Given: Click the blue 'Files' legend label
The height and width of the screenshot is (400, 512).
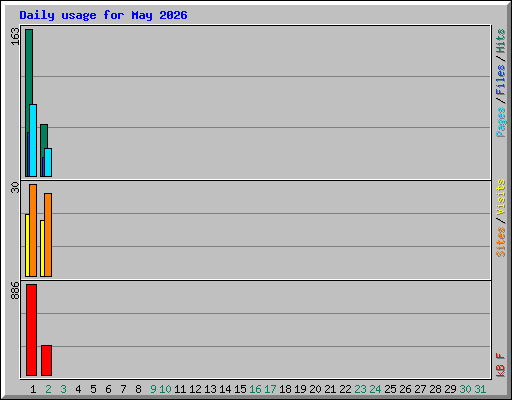Looking at the screenshot, I should (500, 80).
